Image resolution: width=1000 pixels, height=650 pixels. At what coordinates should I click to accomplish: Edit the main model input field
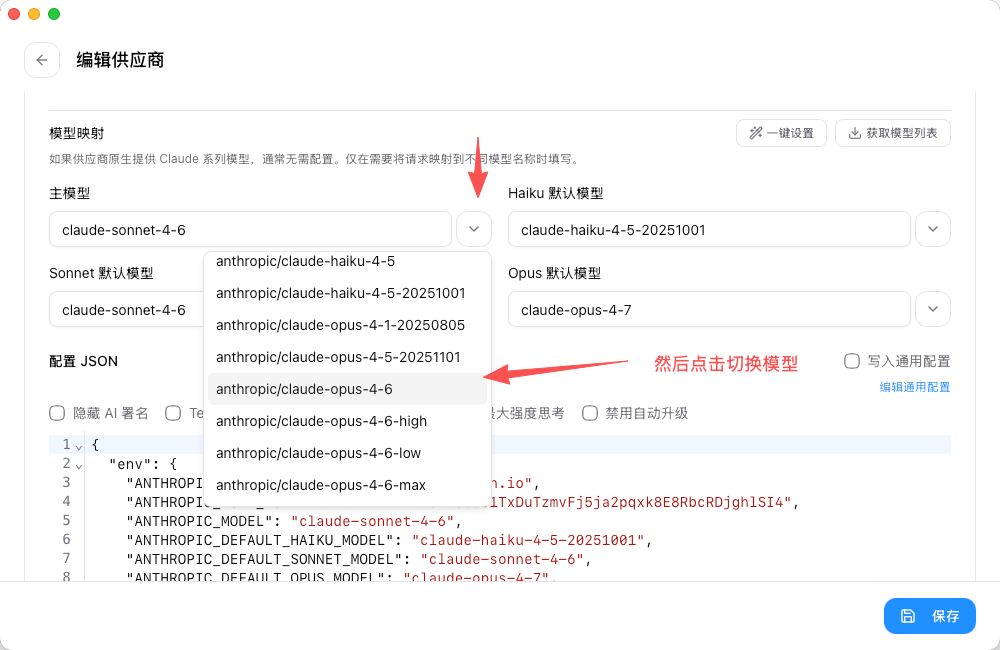pyautogui.click(x=251, y=230)
